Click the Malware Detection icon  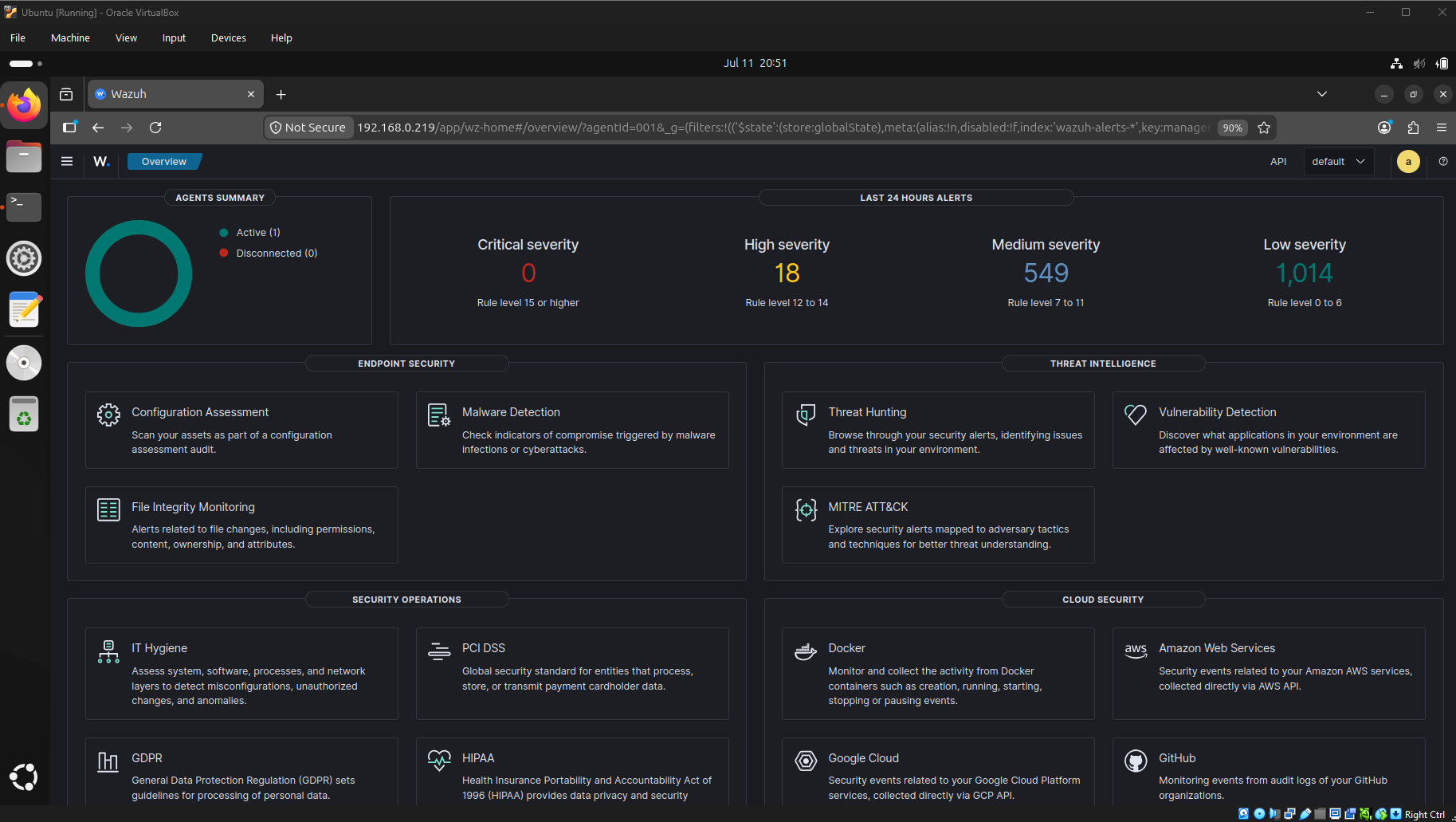click(439, 415)
